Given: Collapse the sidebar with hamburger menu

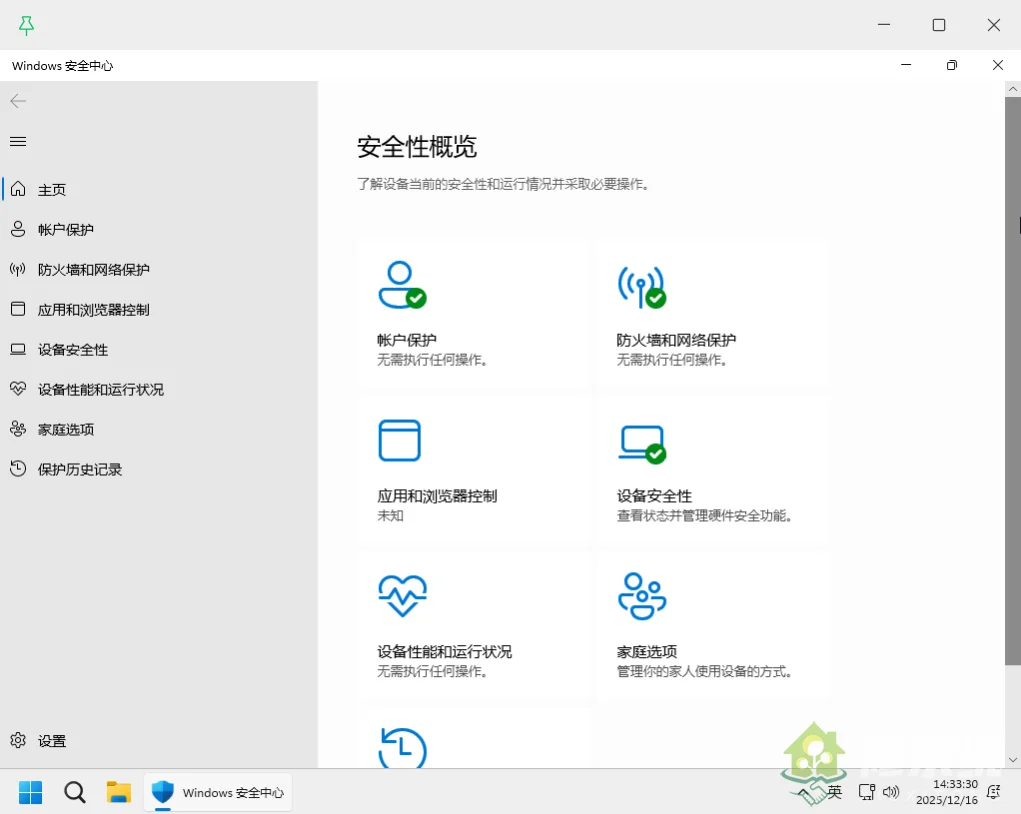Looking at the screenshot, I should click(17, 141).
